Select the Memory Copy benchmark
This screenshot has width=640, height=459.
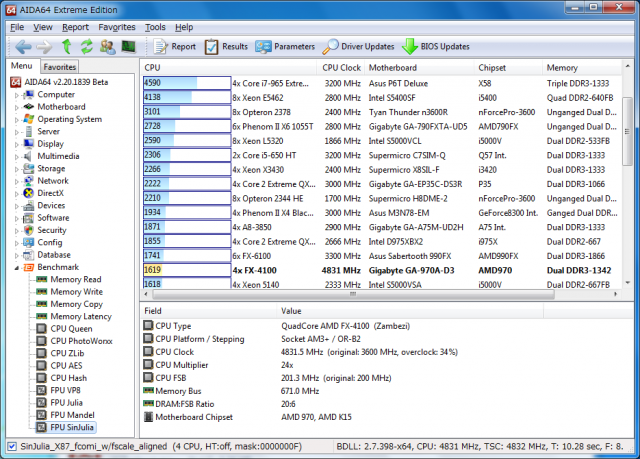[x=77, y=304]
